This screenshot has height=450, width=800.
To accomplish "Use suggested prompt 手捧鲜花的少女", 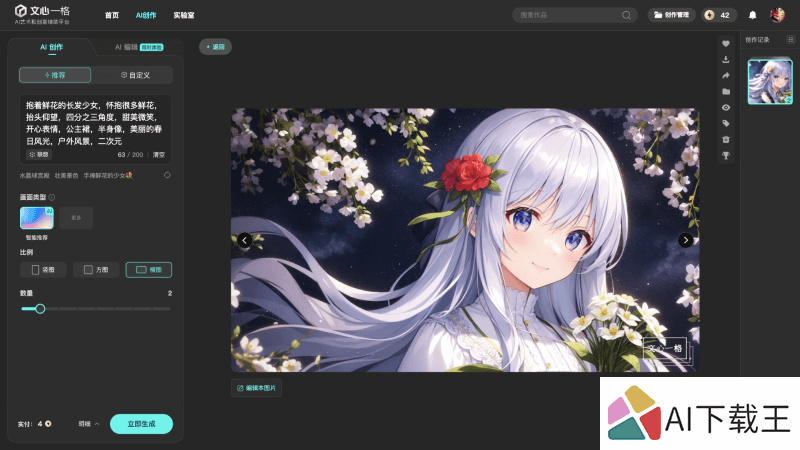I will point(108,176).
